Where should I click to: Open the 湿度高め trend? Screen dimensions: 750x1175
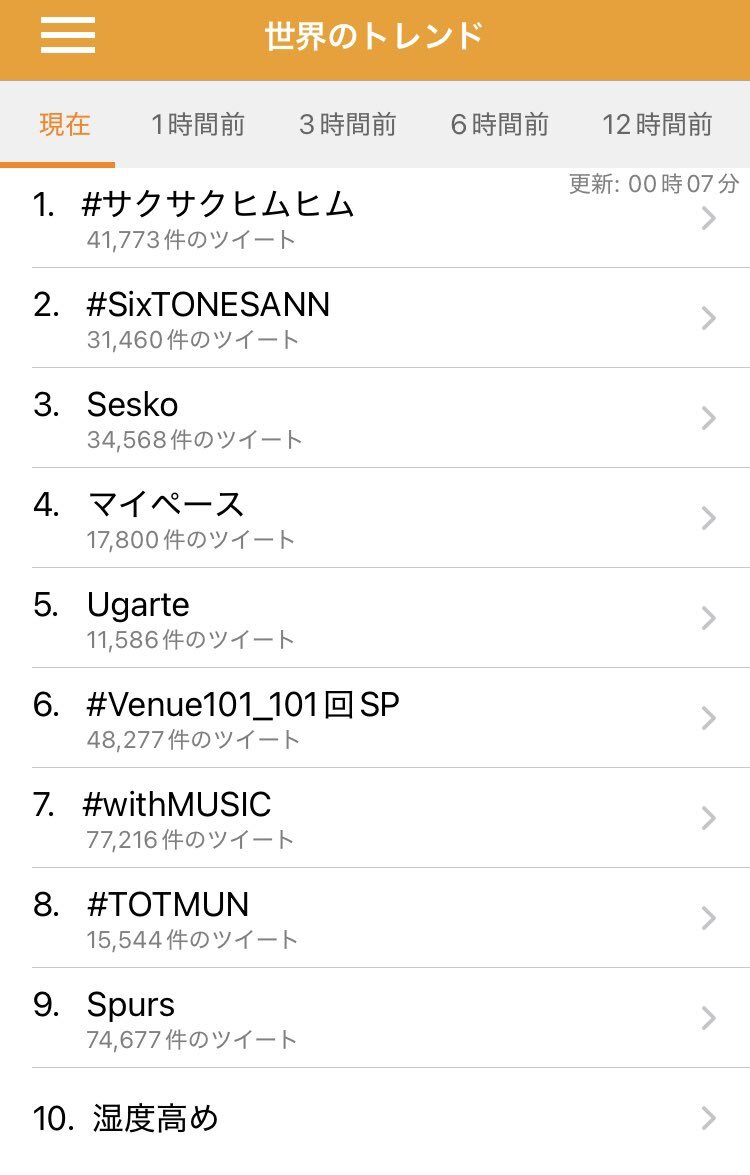pos(155,1118)
